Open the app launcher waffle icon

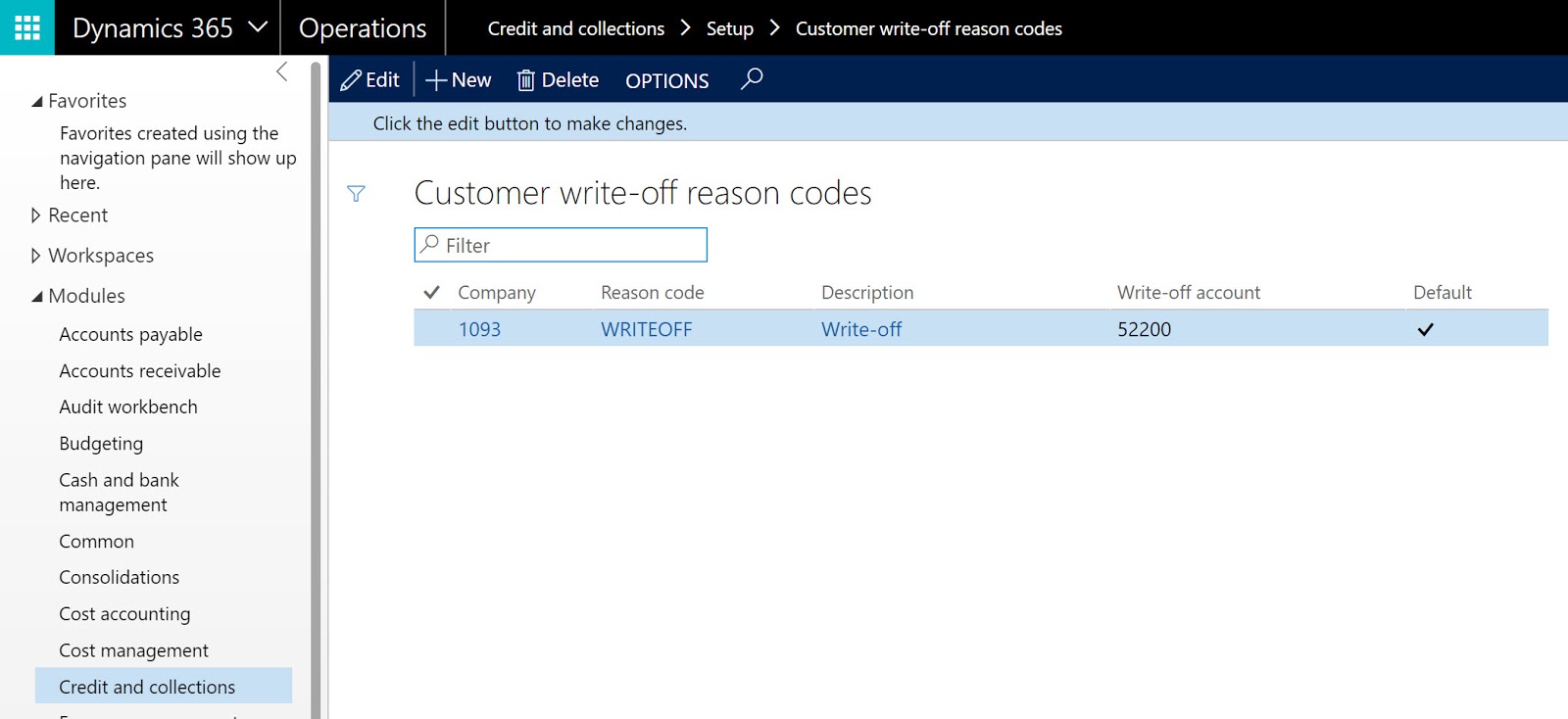(27, 27)
